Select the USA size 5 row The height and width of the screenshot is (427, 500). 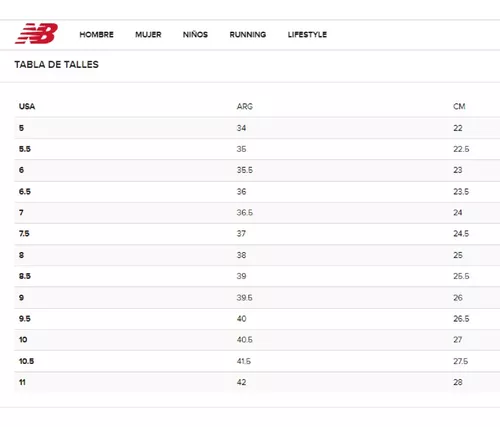pos(257,128)
